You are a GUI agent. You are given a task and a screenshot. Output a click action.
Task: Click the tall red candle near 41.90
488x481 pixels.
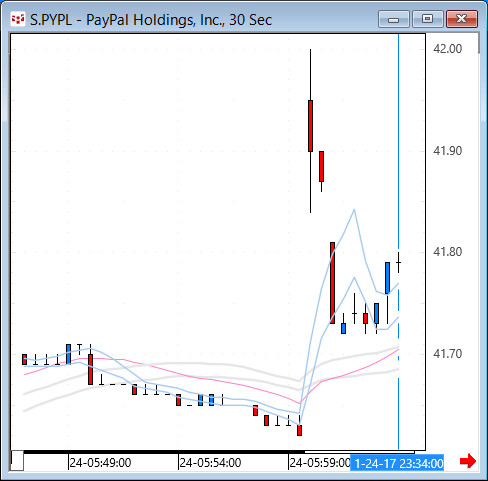pyautogui.click(x=310, y=126)
